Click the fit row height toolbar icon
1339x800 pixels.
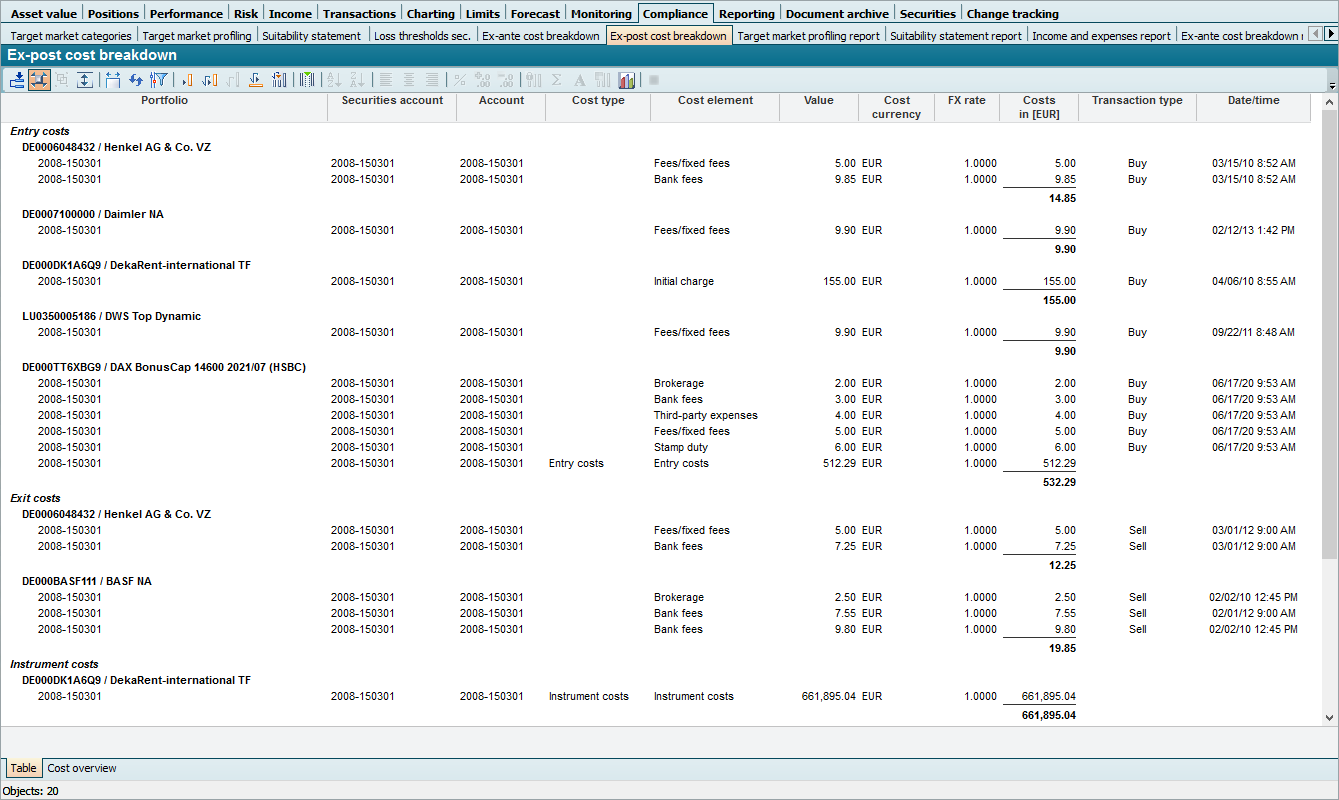(x=85, y=80)
